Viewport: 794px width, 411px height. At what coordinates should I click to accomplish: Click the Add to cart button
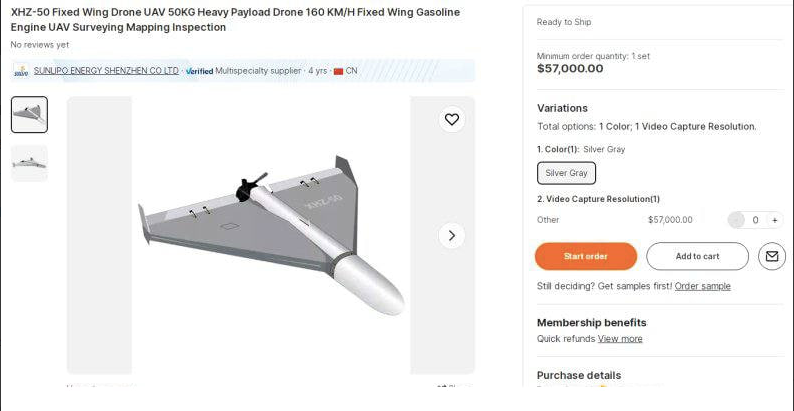[x=697, y=256]
